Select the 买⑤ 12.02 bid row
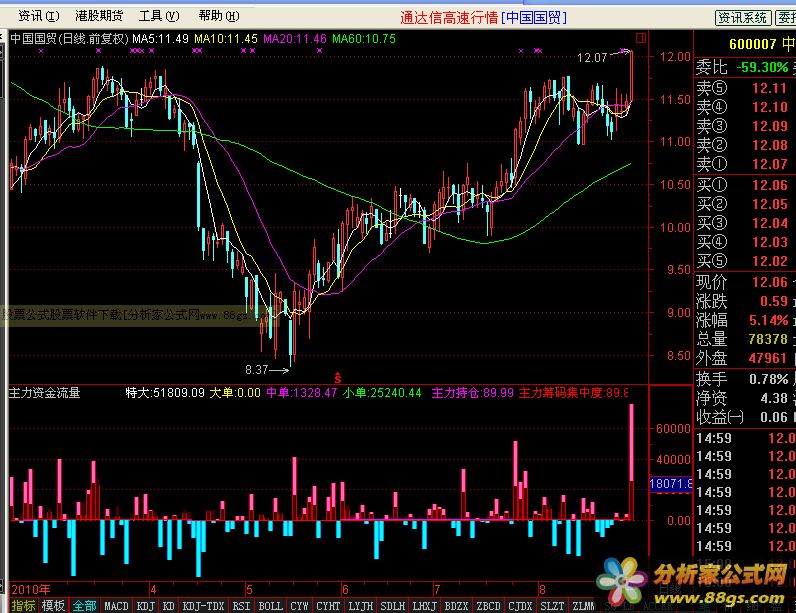 [x=744, y=261]
